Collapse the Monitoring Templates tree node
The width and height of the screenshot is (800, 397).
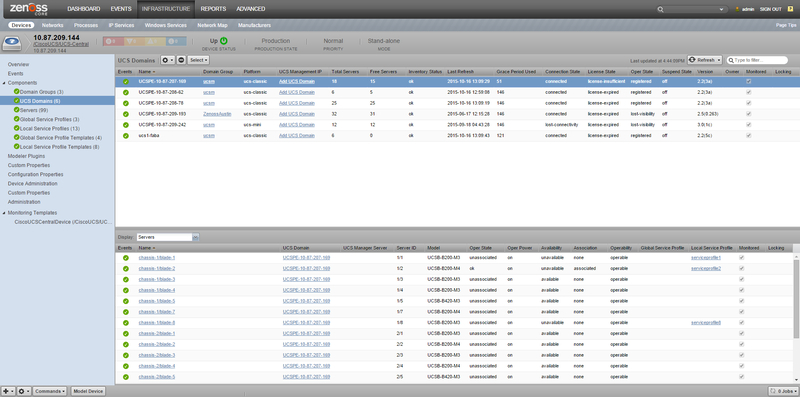point(4,213)
